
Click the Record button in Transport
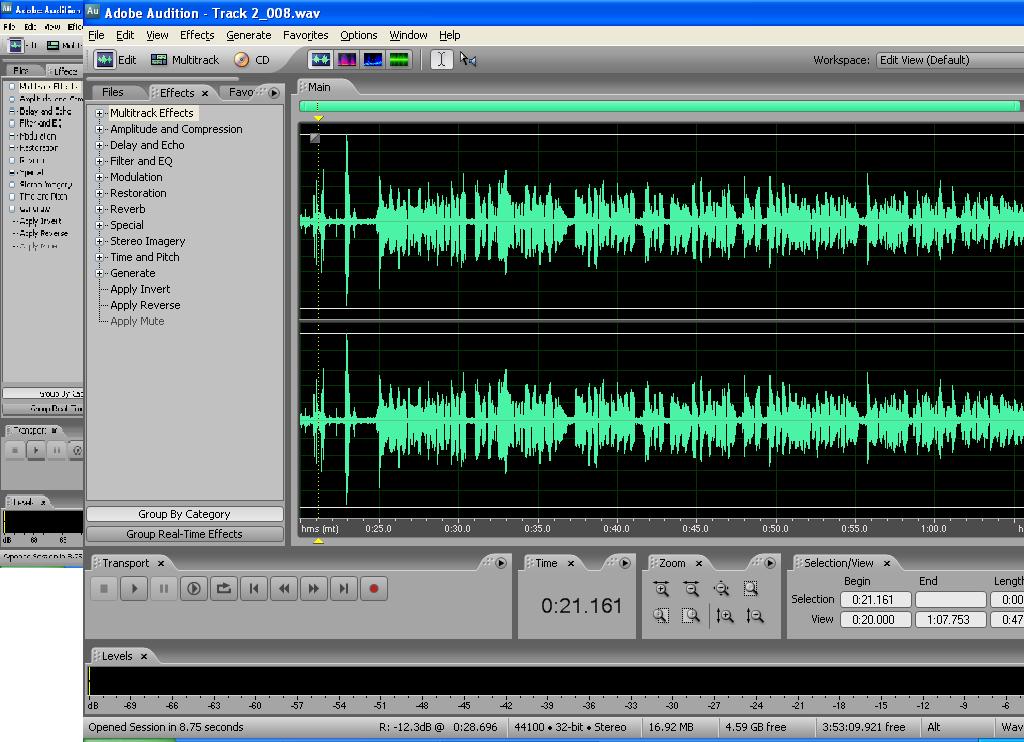click(374, 589)
